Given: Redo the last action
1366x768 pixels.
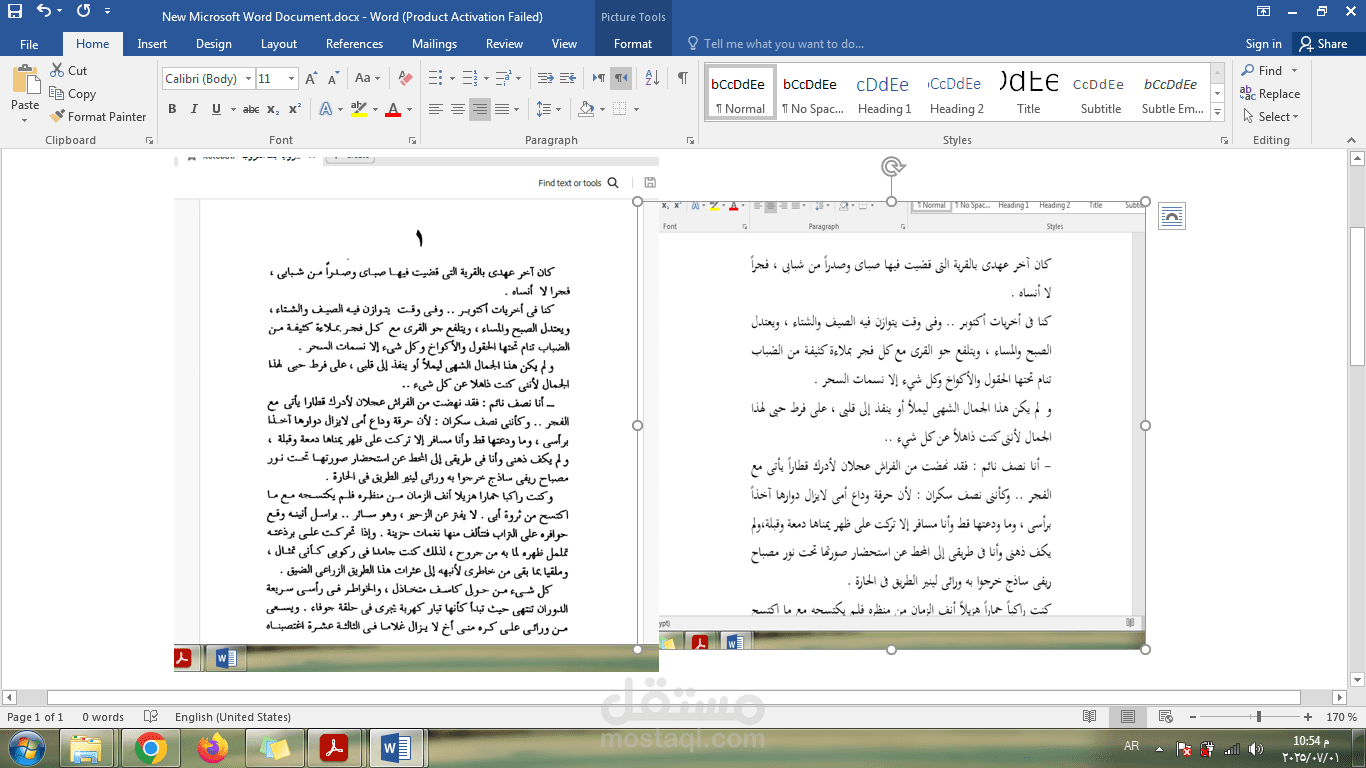Looking at the screenshot, I should click(x=82, y=12).
